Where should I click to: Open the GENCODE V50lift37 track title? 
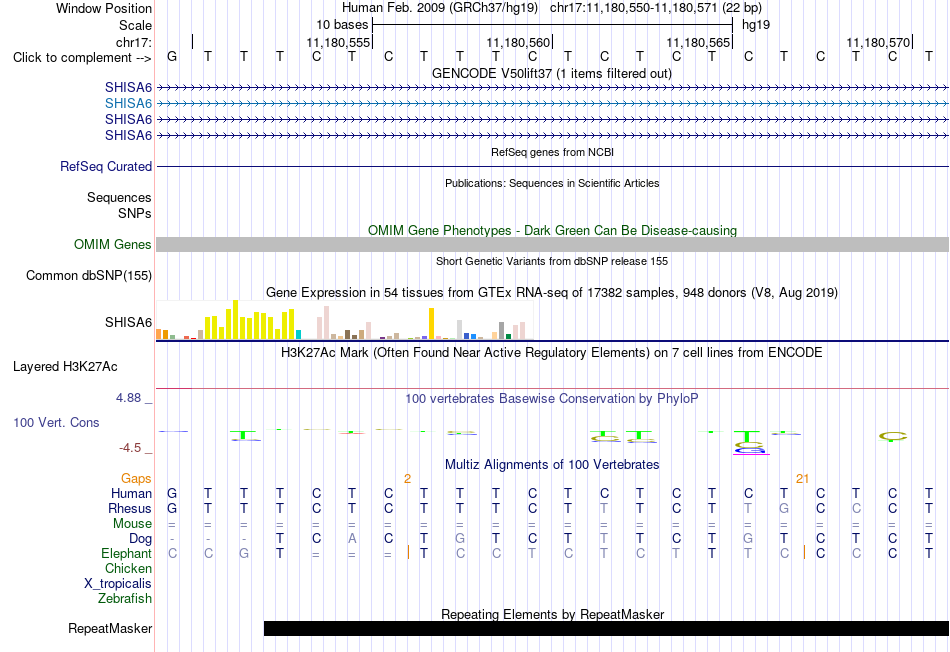(x=552, y=74)
